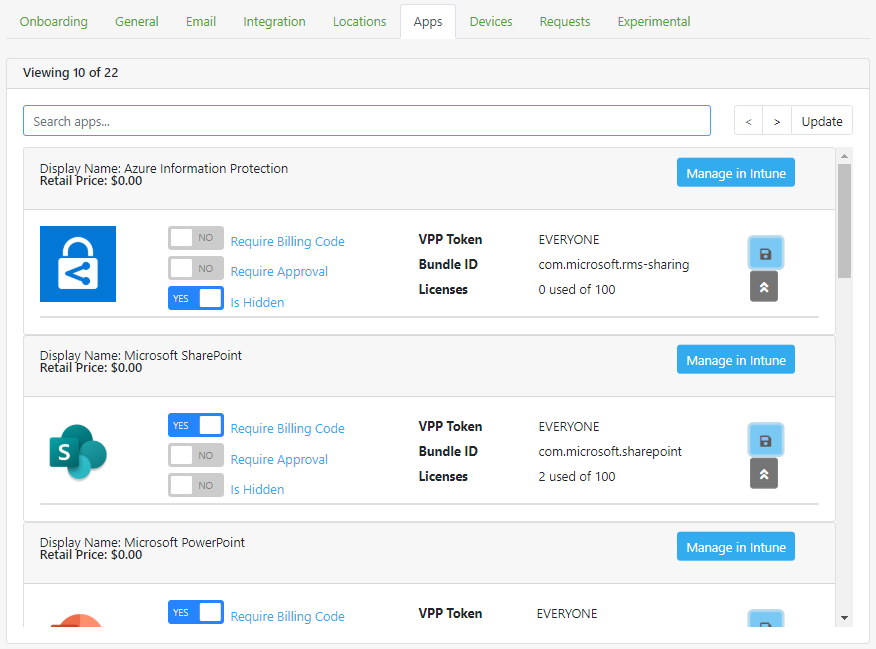Click the scrollbar down arrow
This screenshot has width=876, height=649.
pyautogui.click(x=844, y=618)
